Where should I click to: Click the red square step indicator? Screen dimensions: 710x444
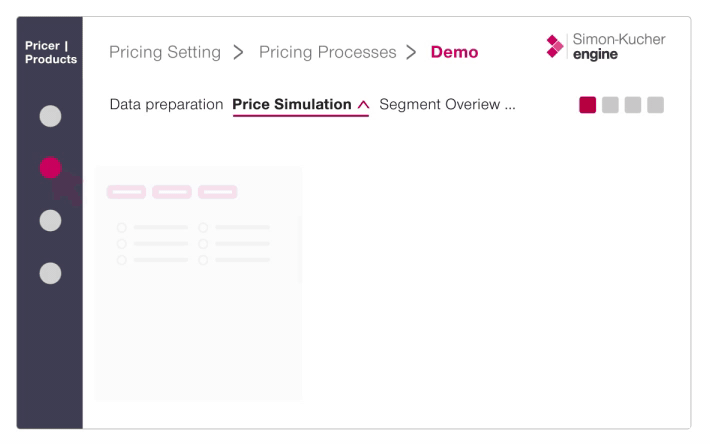tap(587, 105)
